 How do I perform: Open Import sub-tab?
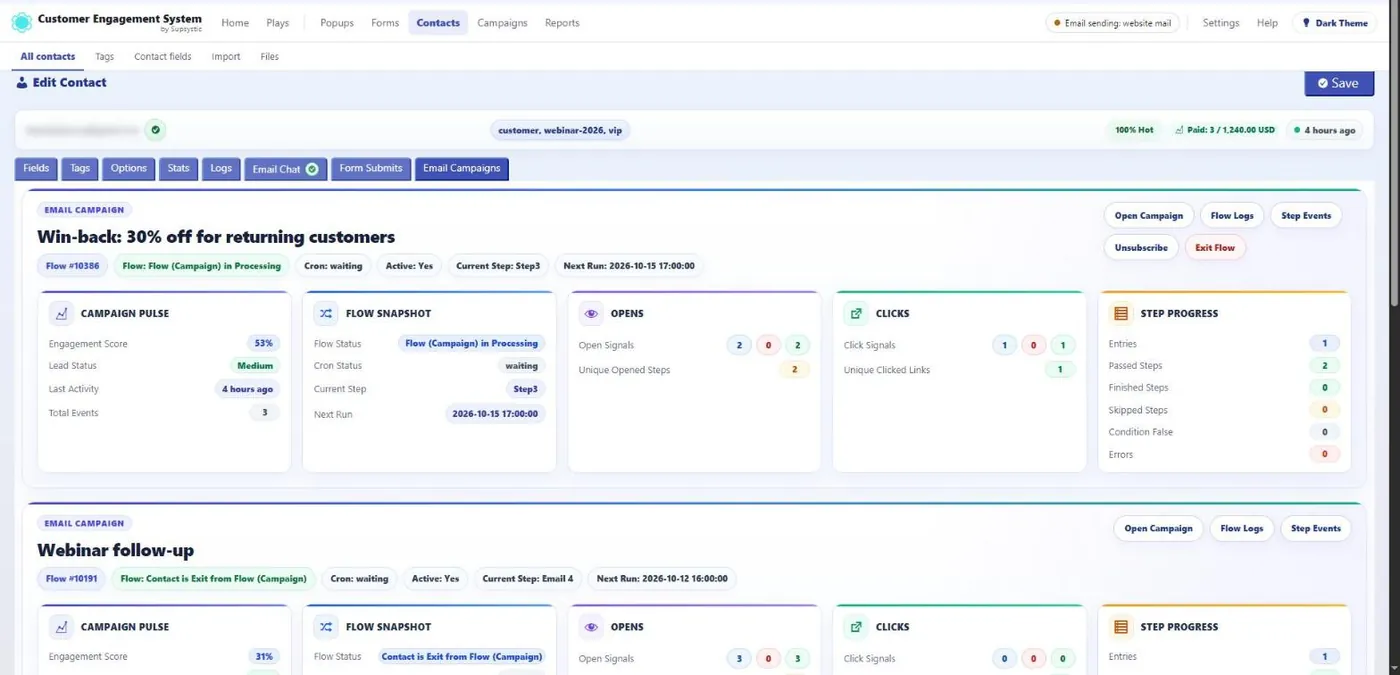point(226,57)
